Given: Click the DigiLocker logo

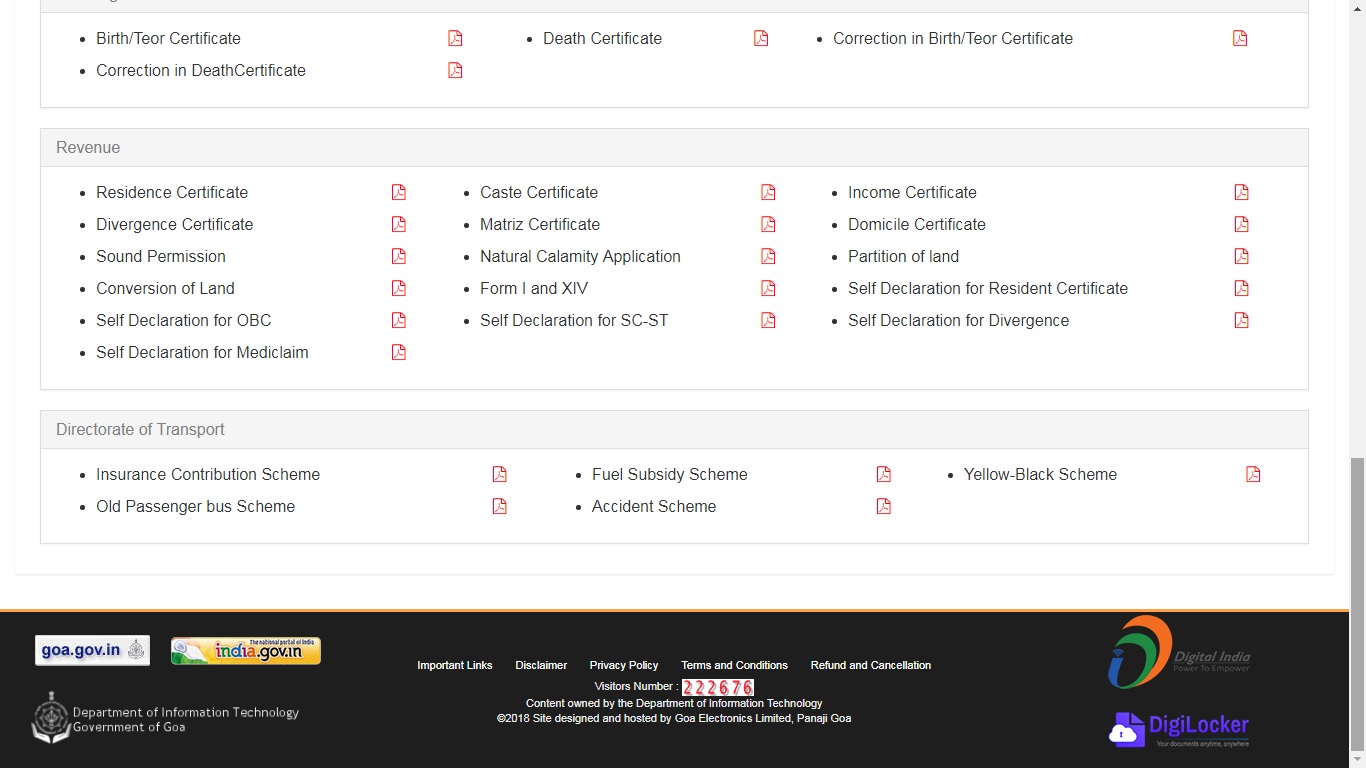Looking at the screenshot, I should pos(1178,728).
